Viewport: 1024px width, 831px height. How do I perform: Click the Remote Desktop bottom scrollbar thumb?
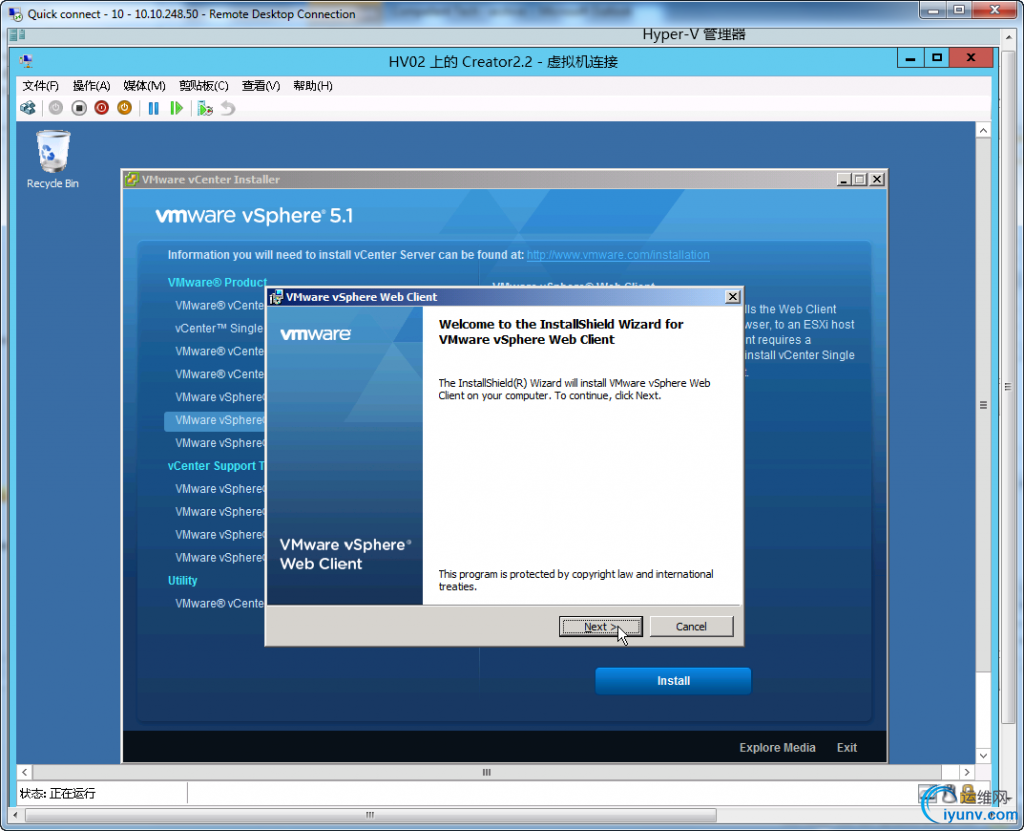coord(370,815)
